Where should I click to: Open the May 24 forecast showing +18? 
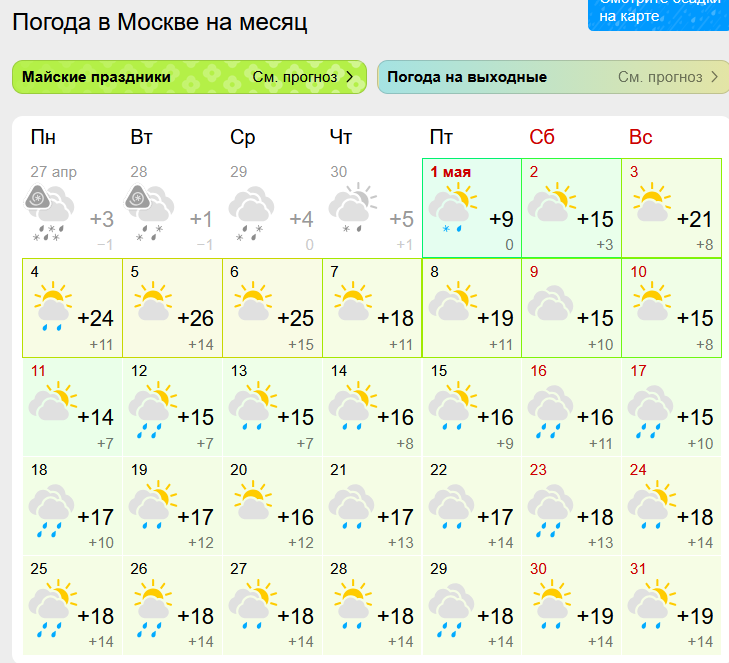[671, 506]
